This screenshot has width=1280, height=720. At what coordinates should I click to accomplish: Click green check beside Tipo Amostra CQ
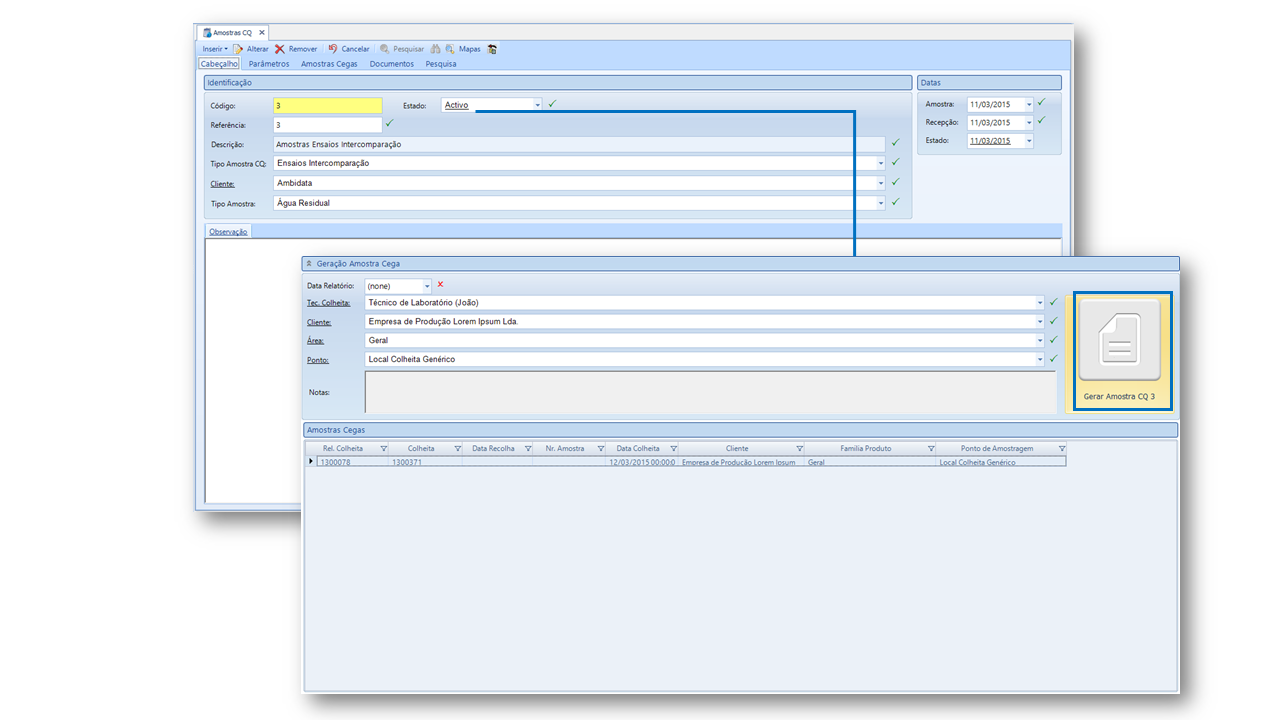pos(895,161)
